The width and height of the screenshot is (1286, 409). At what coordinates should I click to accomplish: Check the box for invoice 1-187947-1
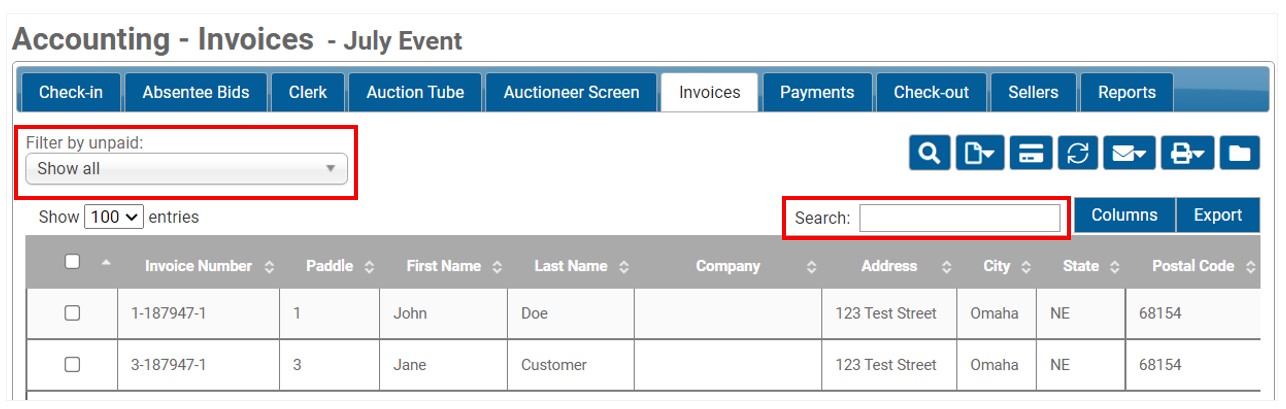point(72,313)
